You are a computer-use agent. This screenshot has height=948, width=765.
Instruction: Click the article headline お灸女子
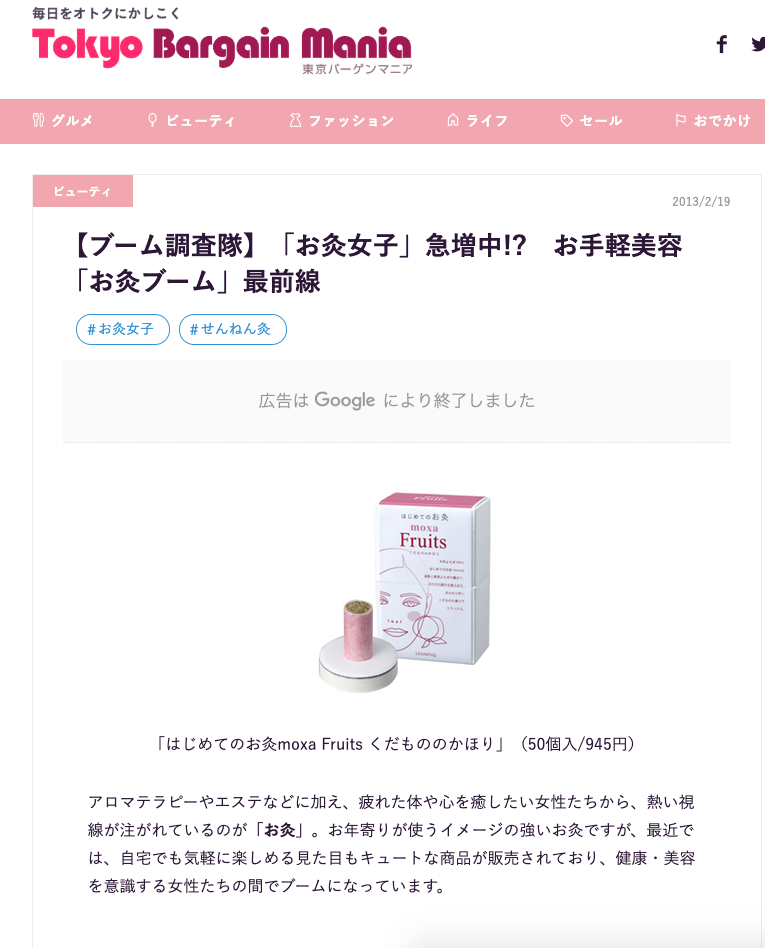coord(379,263)
